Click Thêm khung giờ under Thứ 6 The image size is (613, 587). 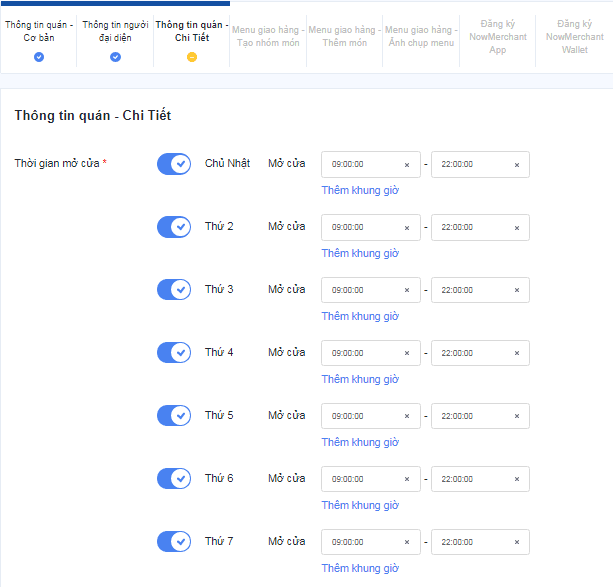point(360,505)
